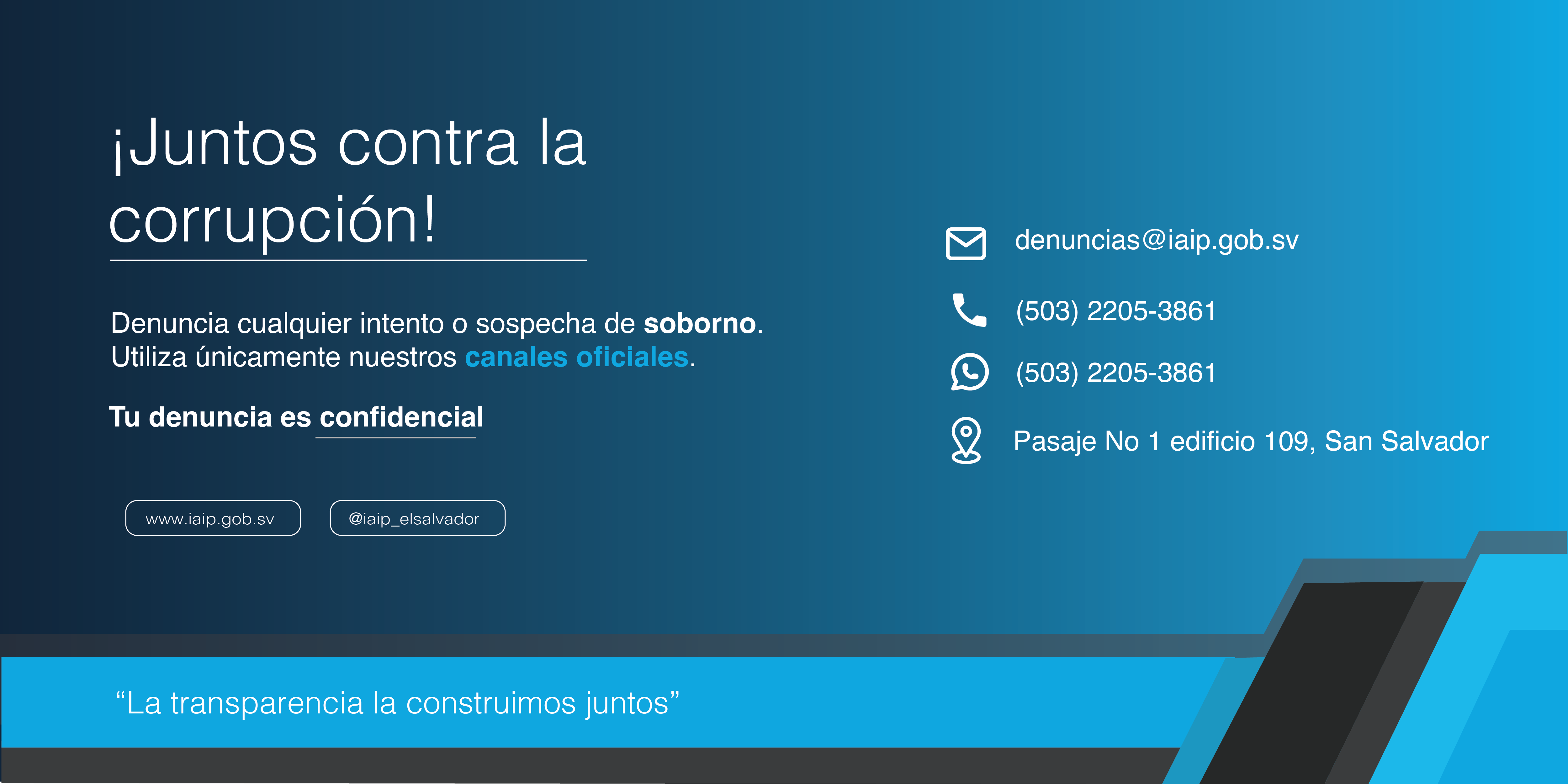Open the www.iaip.gob.sv website button

[212, 518]
